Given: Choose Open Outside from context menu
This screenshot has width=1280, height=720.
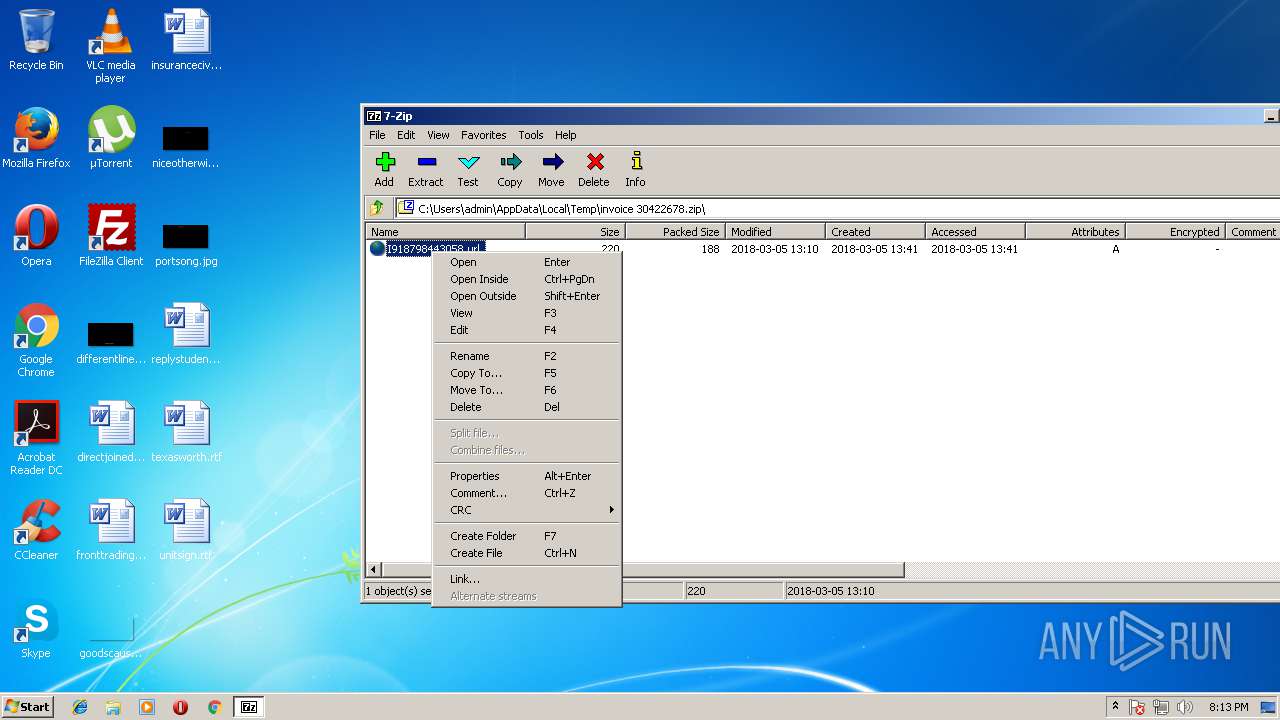Looking at the screenshot, I should point(527,296).
